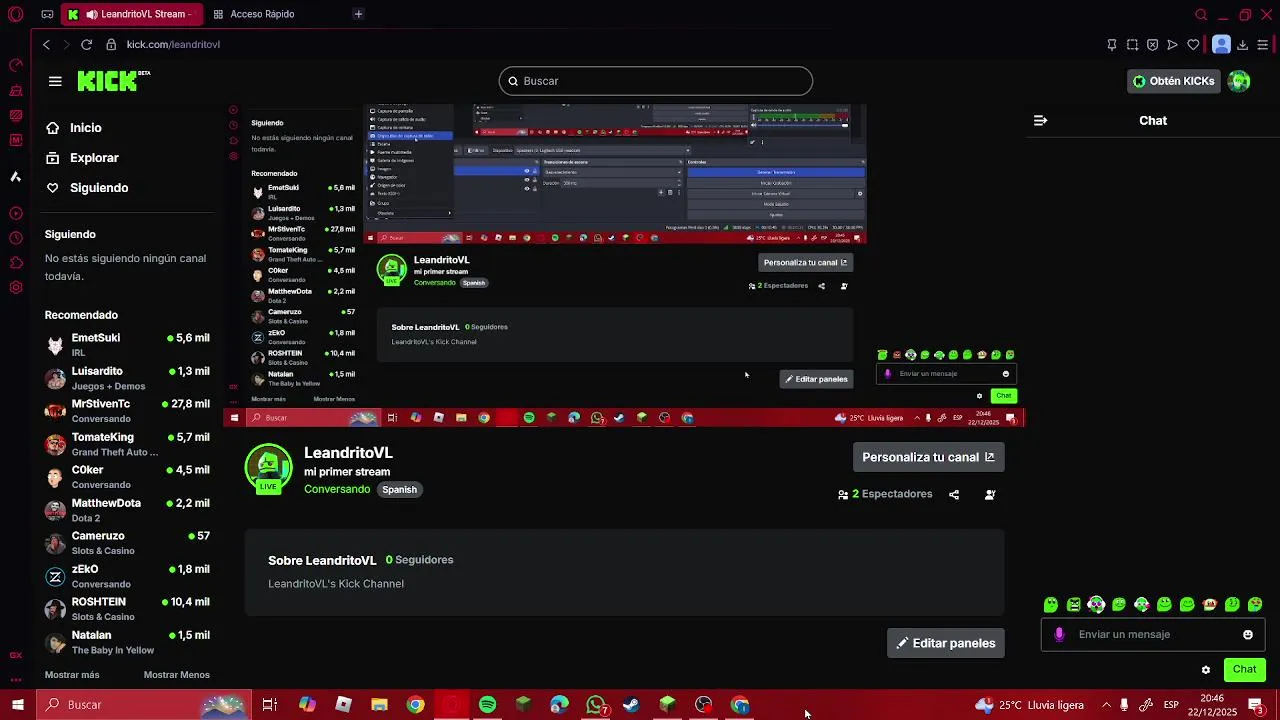Focus the Enviar un mensaje field
1280x720 pixels.
click(x=1153, y=634)
